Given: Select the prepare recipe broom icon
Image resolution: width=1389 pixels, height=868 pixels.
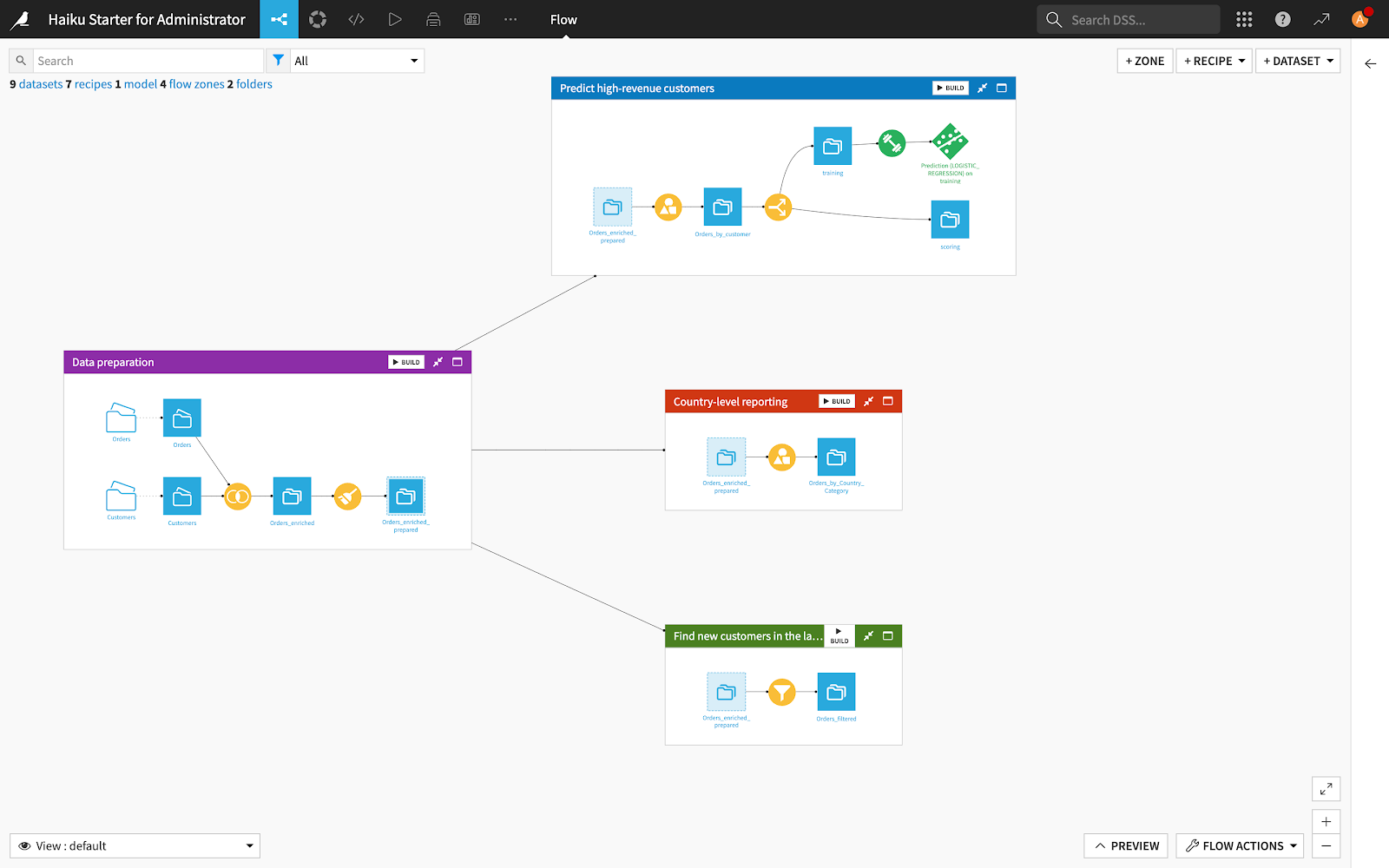Looking at the screenshot, I should coord(347,496).
